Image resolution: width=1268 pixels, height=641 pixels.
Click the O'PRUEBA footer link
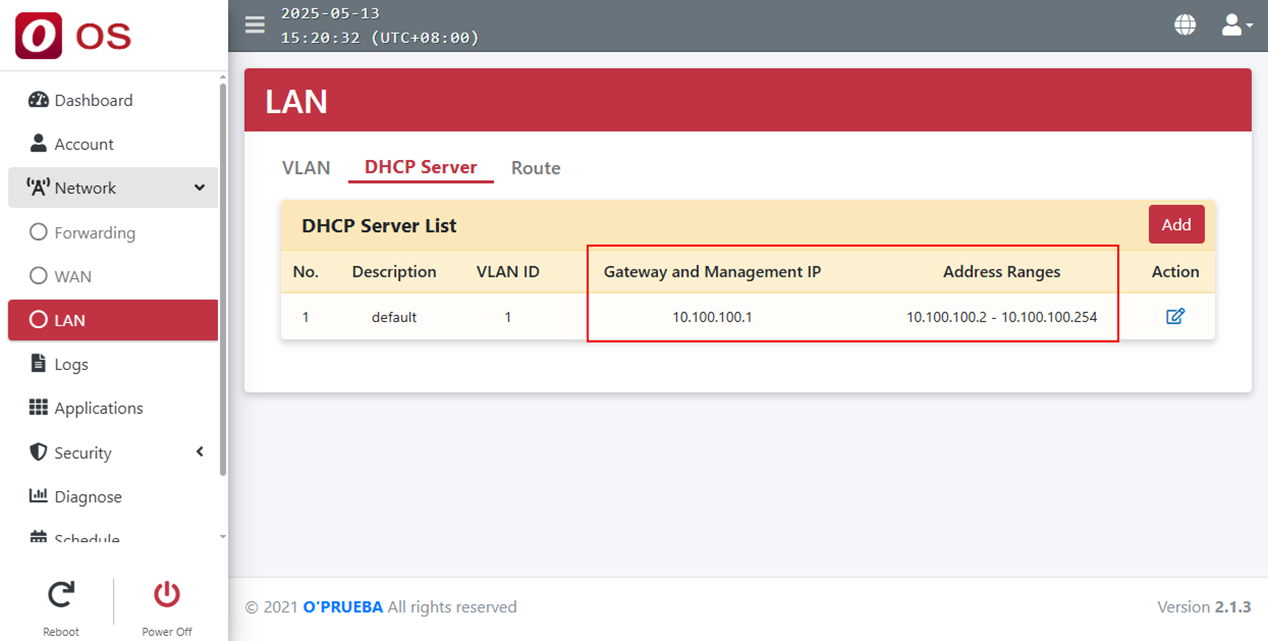point(343,607)
